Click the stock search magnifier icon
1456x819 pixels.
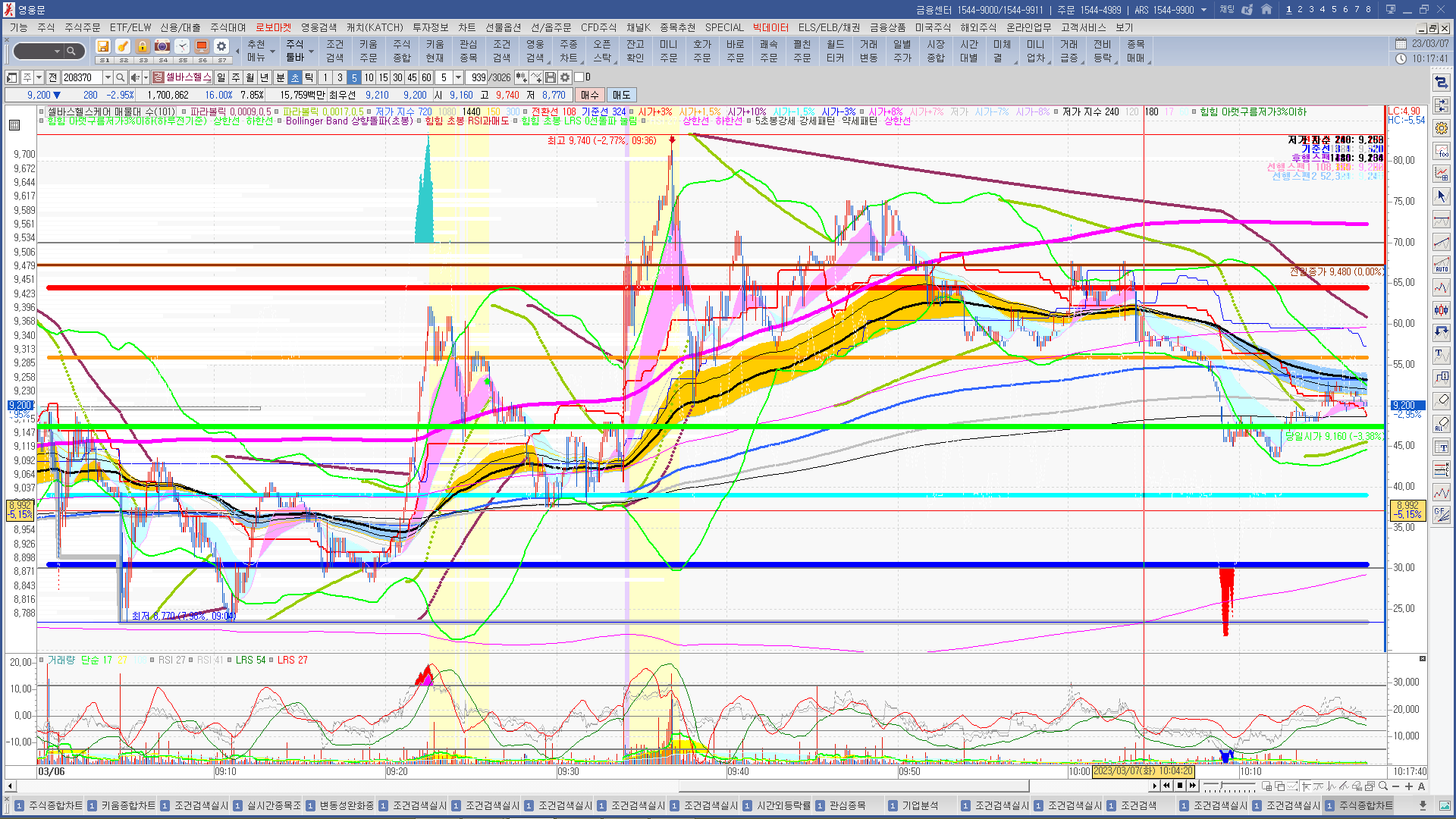pyautogui.click(x=120, y=77)
